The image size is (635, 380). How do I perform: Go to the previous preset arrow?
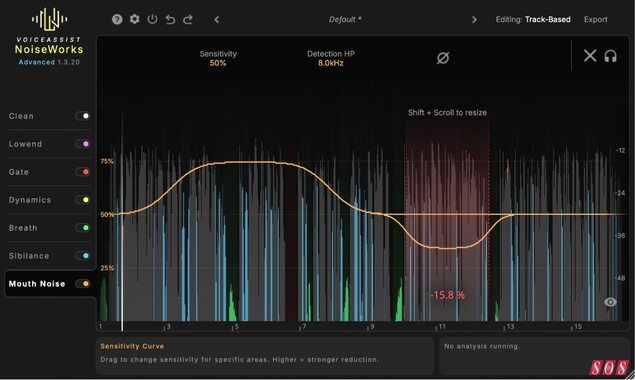tap(217, 19)
